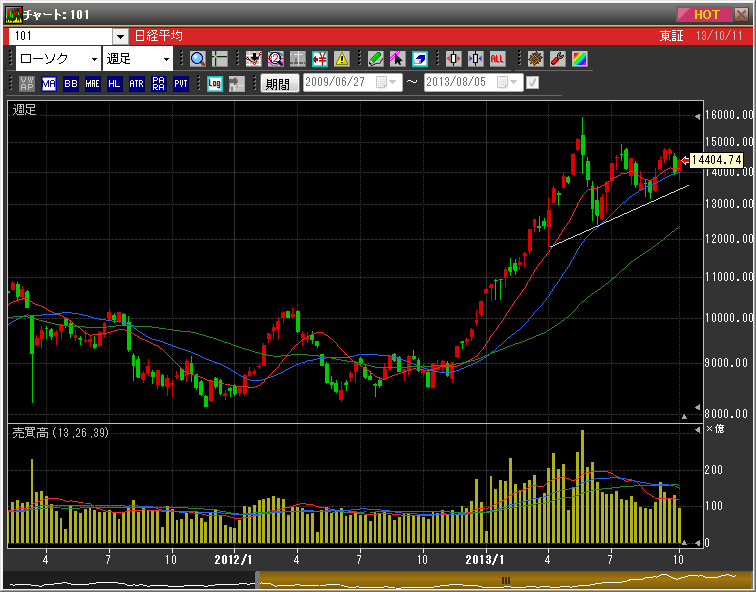Viewport: 756px width, 592px height.
Task: Click the yellow warning triangle icon
Action: 342,59
